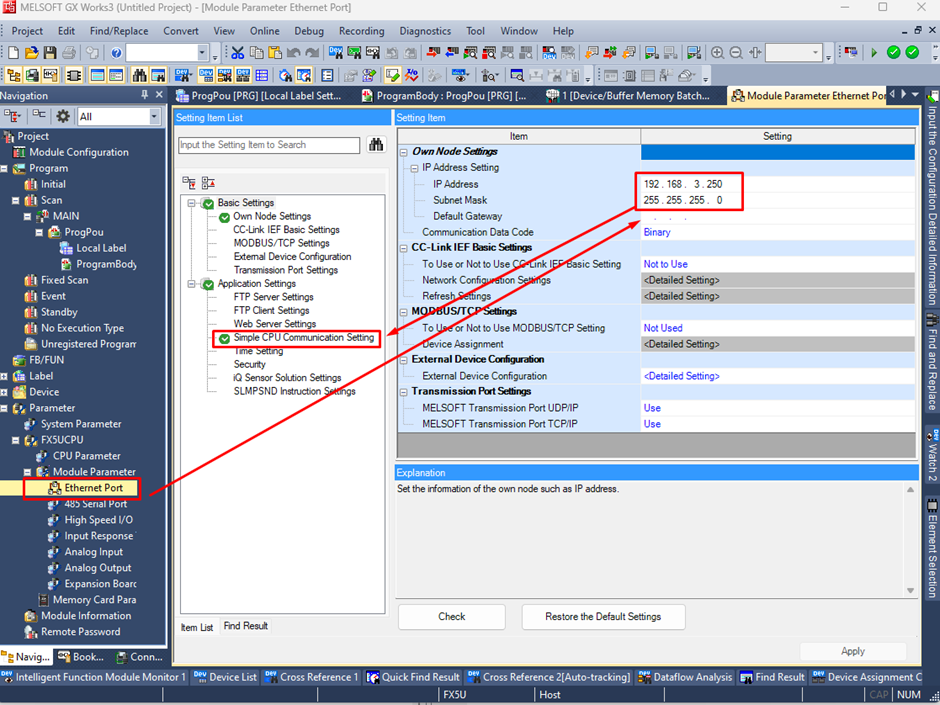Image resolution: width=940 pixels, height=705 pixels.
Task: Click the Navigation window tree icon
Action: coord(13,76)
